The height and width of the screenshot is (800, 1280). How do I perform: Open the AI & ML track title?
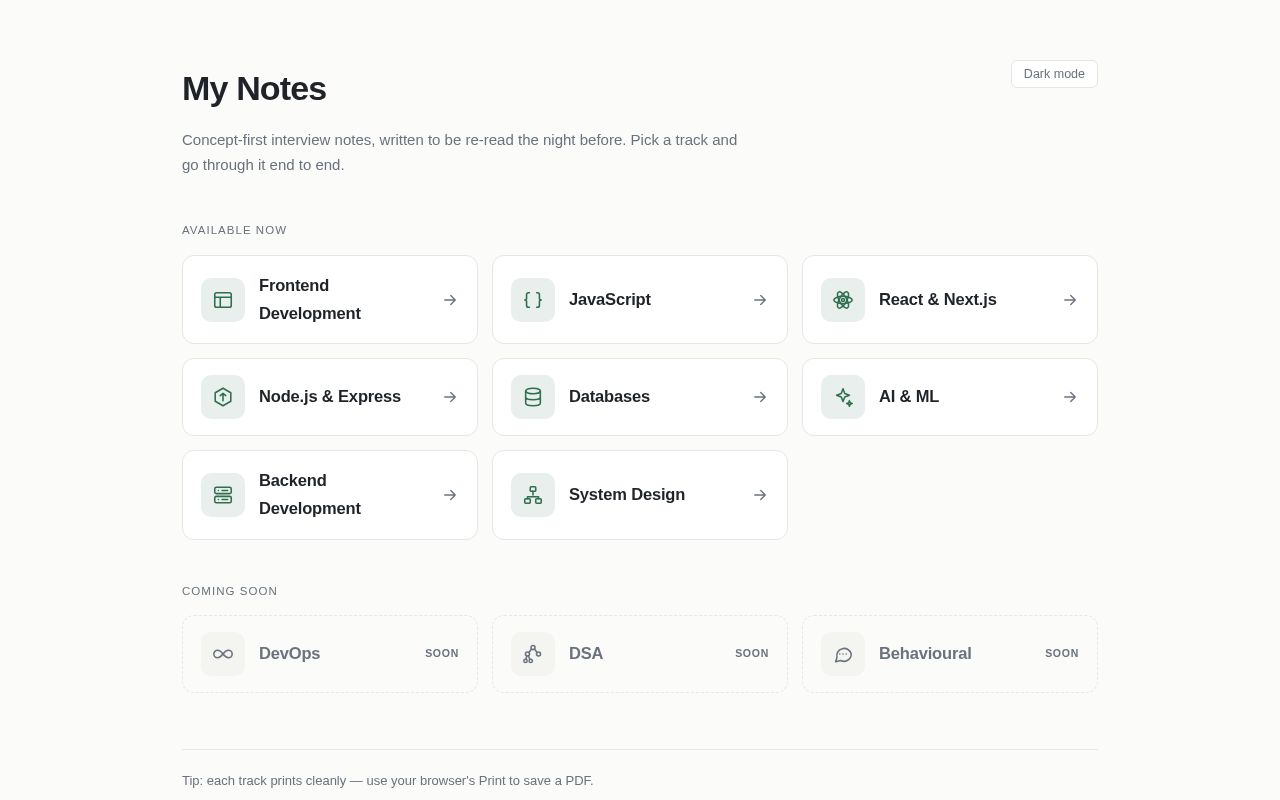point(909,397)
